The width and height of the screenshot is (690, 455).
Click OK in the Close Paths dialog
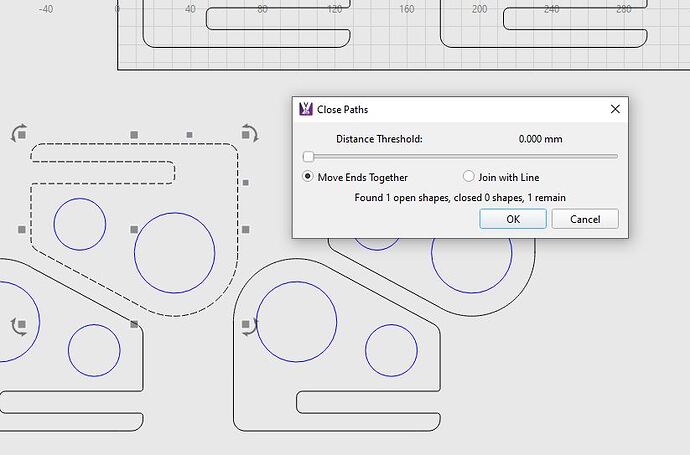point(513,219)
